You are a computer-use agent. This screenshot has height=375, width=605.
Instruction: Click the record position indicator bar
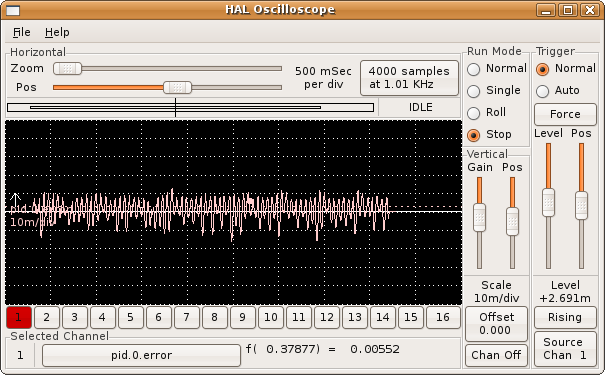click(x=191, y=107)
